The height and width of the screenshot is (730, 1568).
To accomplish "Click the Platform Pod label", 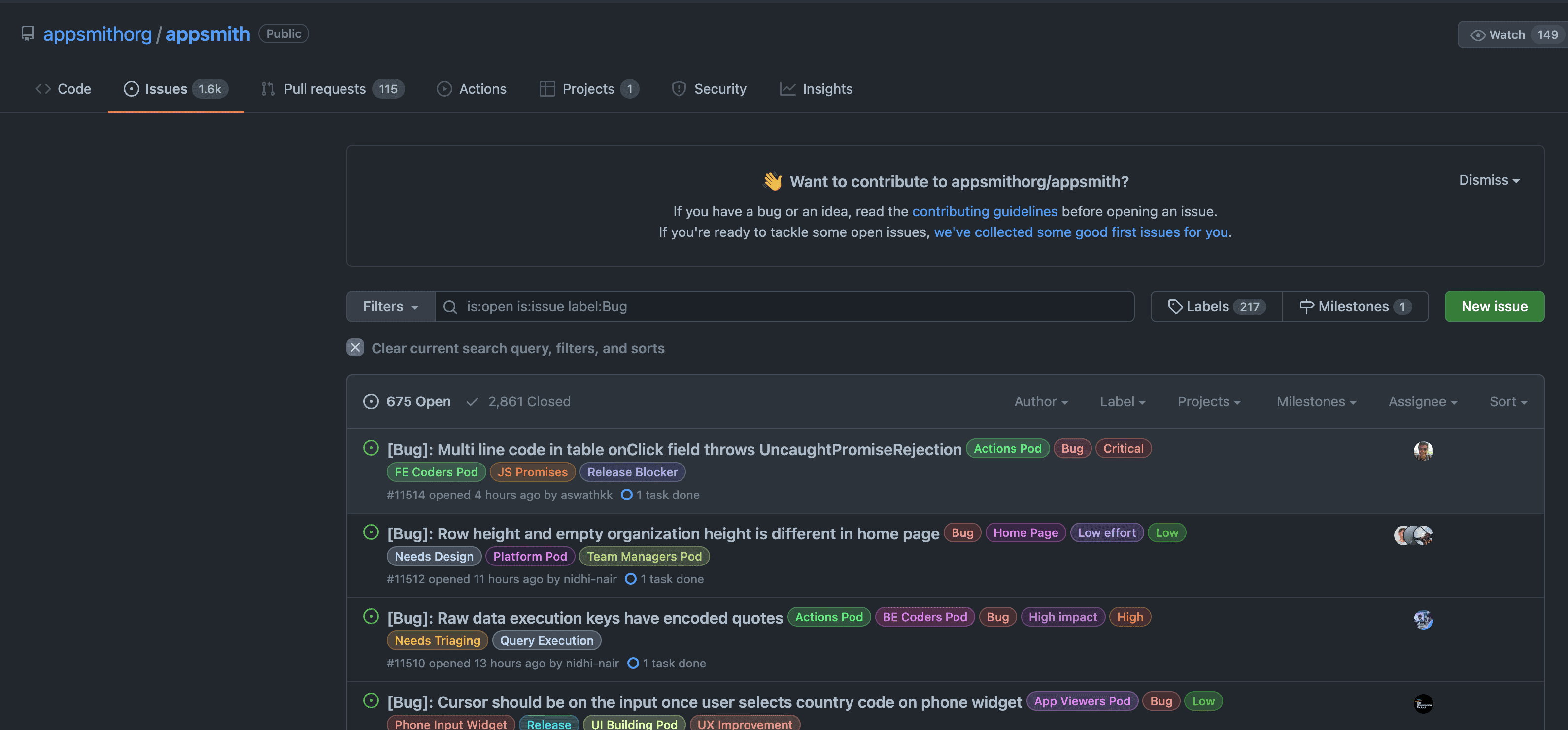I will pyautogui.click(x=530, y=556).
